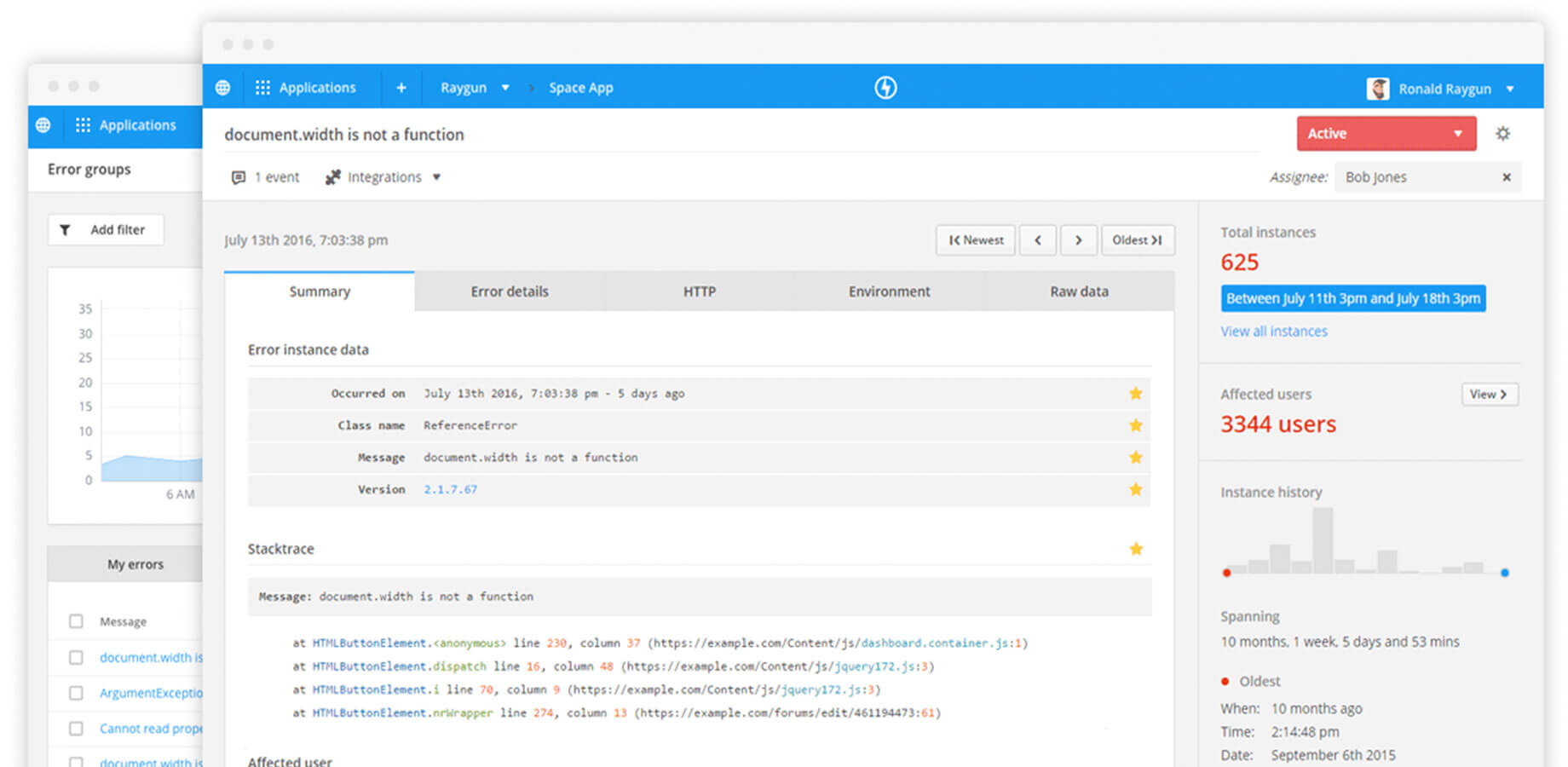
Task: Click the Integrations plug icon
Action: point(331,176)
